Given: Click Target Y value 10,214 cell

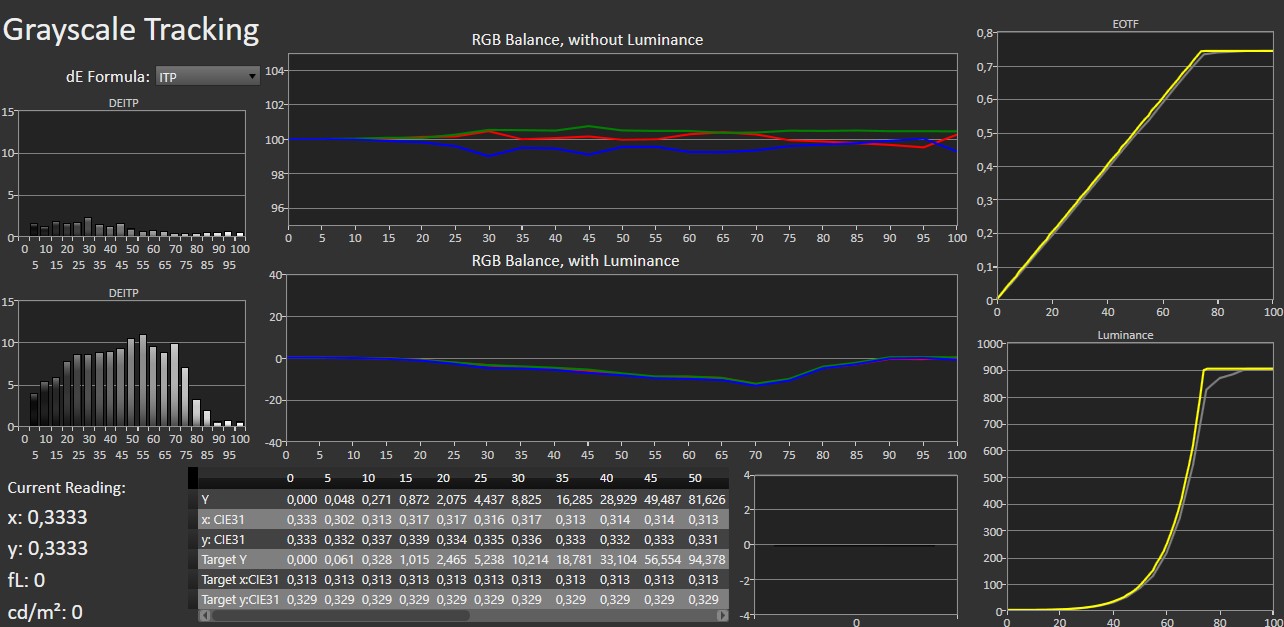Looking at the screenshot, I should 529,559.
